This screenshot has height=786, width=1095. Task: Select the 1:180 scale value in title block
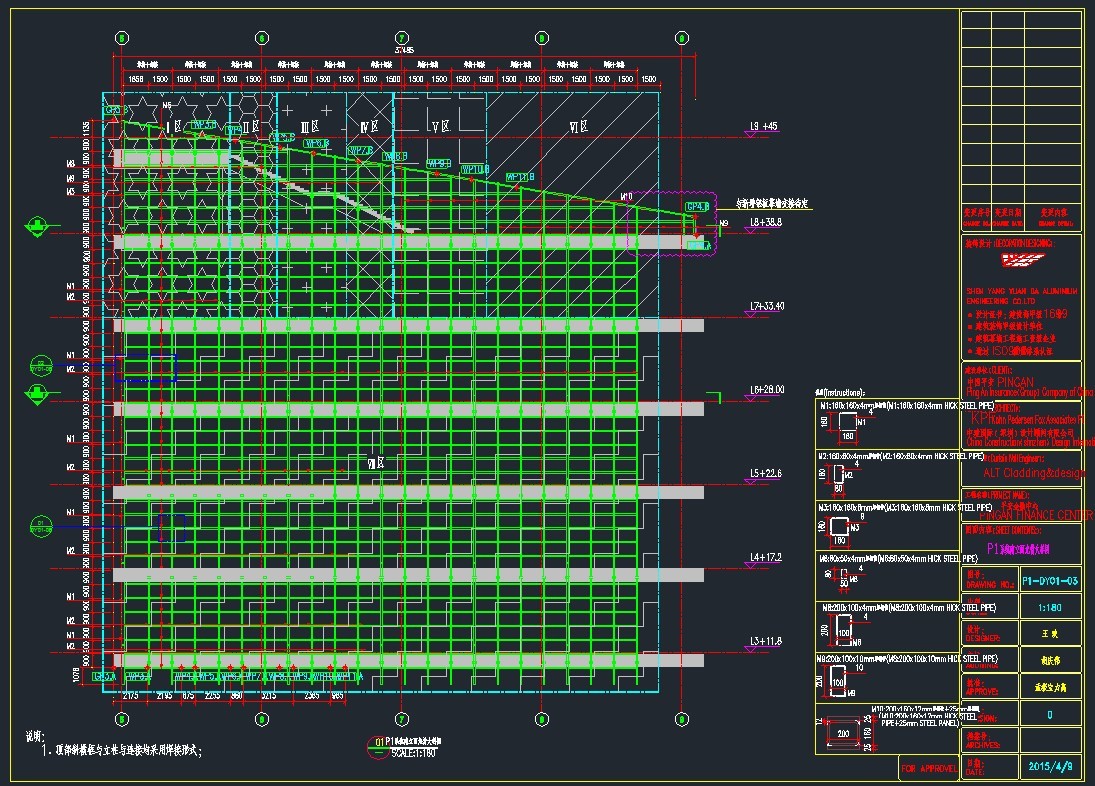pos(1050,606)
